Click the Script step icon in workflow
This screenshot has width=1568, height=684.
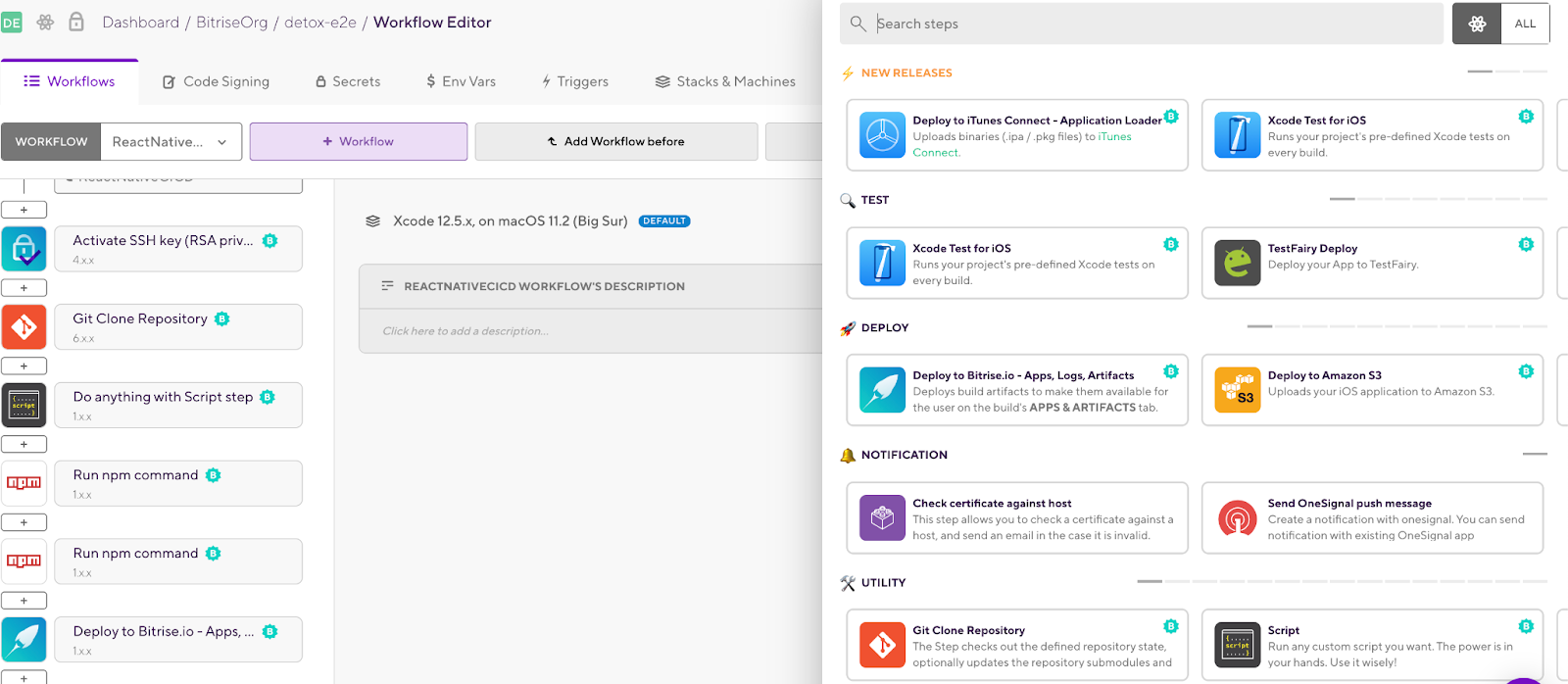coord(24,406)
